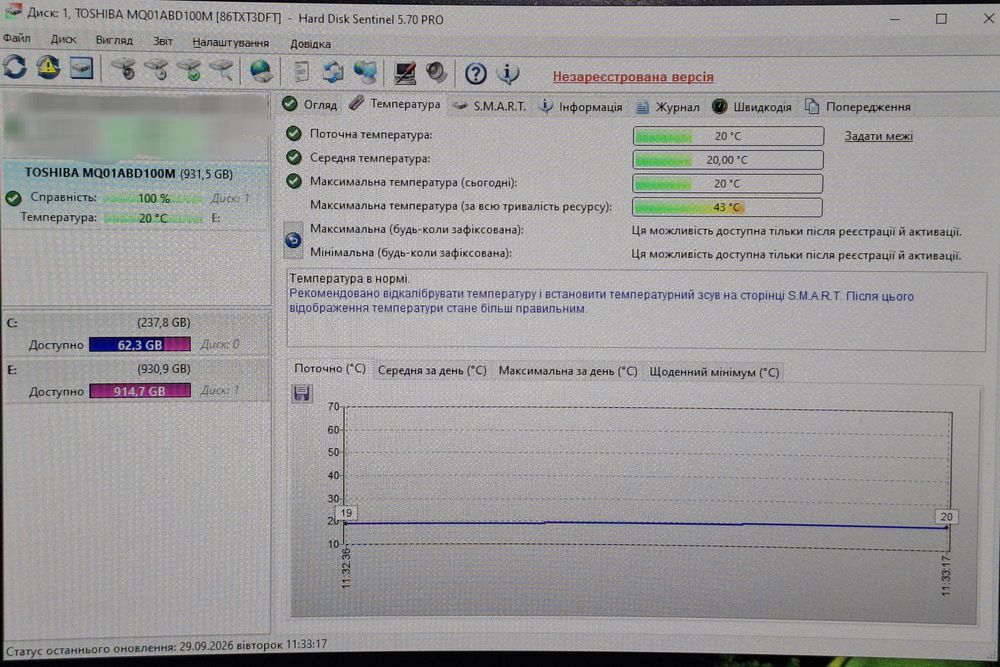Open configuration via monitor with pen icon
The height and width of the screenshot is (667, 1000).
pyautogui.click(x=404, y=73)
